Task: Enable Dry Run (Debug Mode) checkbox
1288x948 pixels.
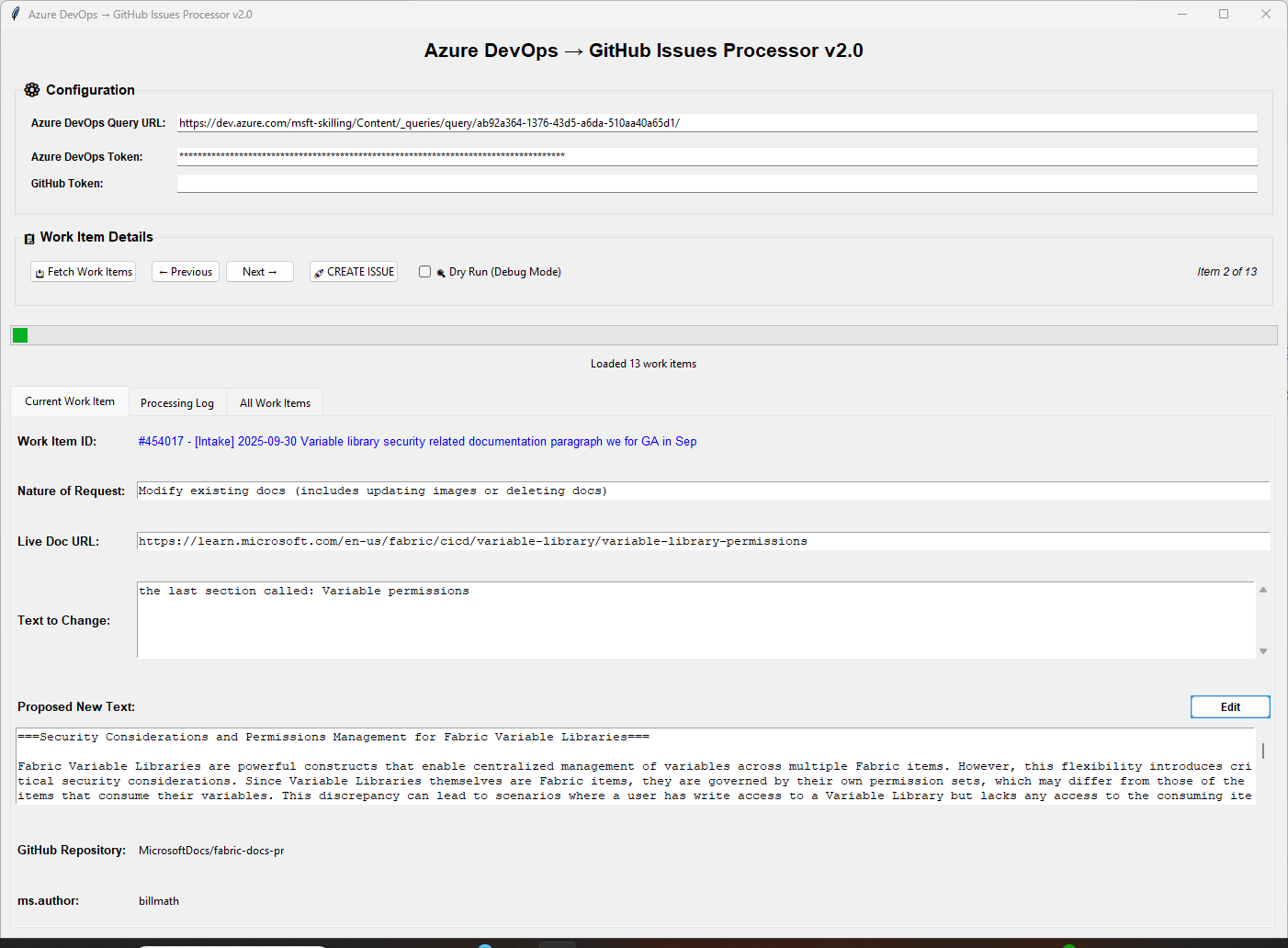Action: tap(424, 272)
